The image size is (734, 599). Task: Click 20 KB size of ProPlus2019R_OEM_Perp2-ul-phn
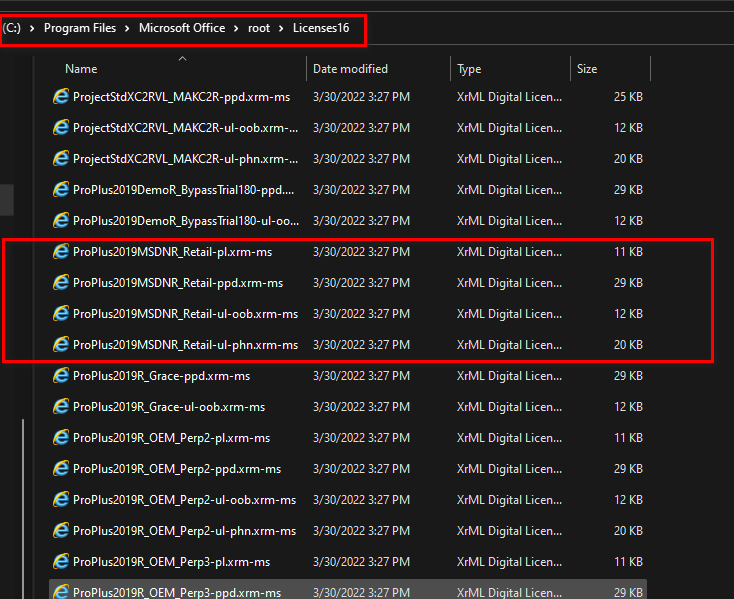pos(628,531)
